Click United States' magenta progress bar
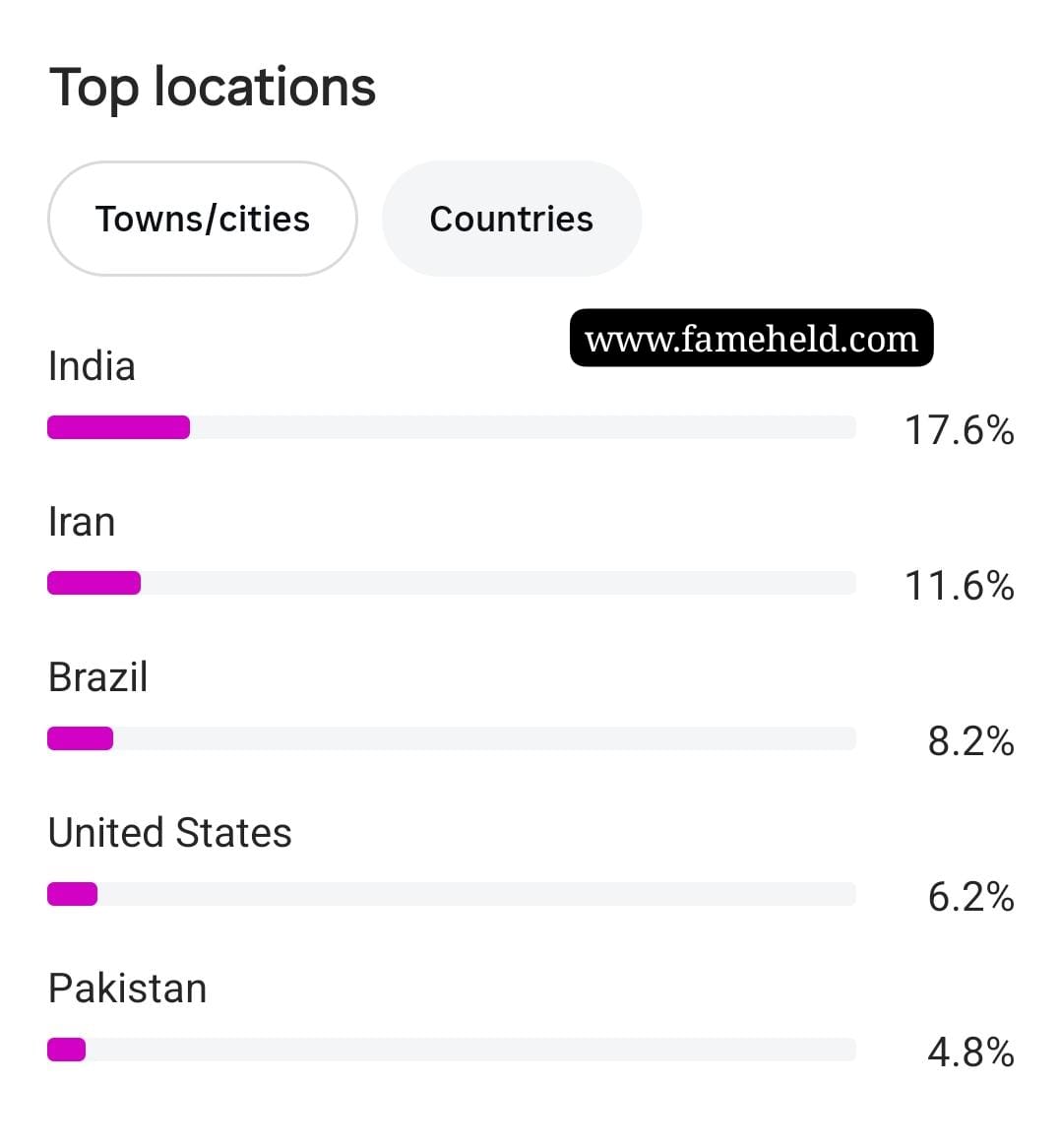Screen dimensions: 1061x1148 point(73,894)
